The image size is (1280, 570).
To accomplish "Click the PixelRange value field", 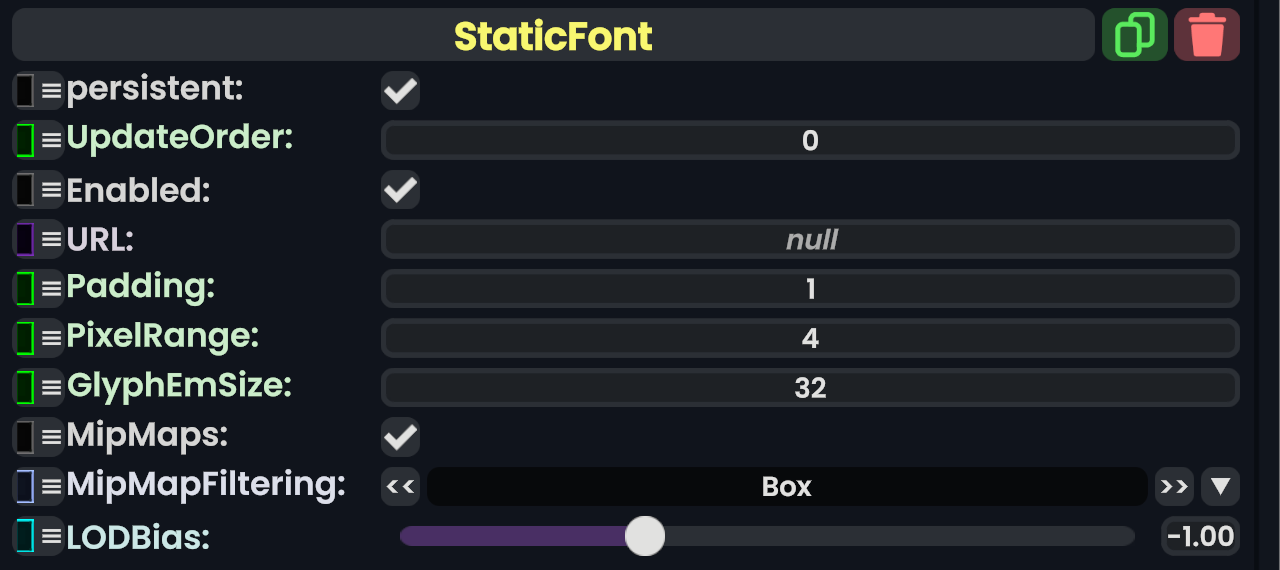I will pos(810,338).
